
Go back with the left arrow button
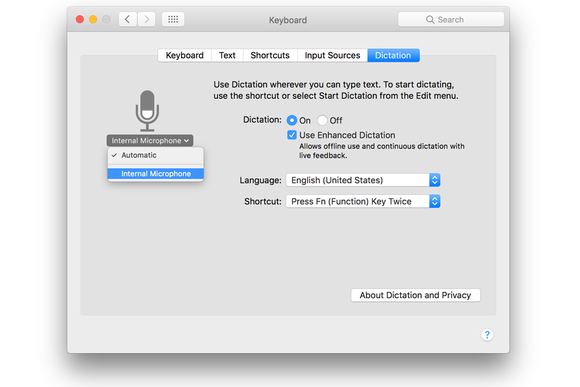[x=128, y=19]
